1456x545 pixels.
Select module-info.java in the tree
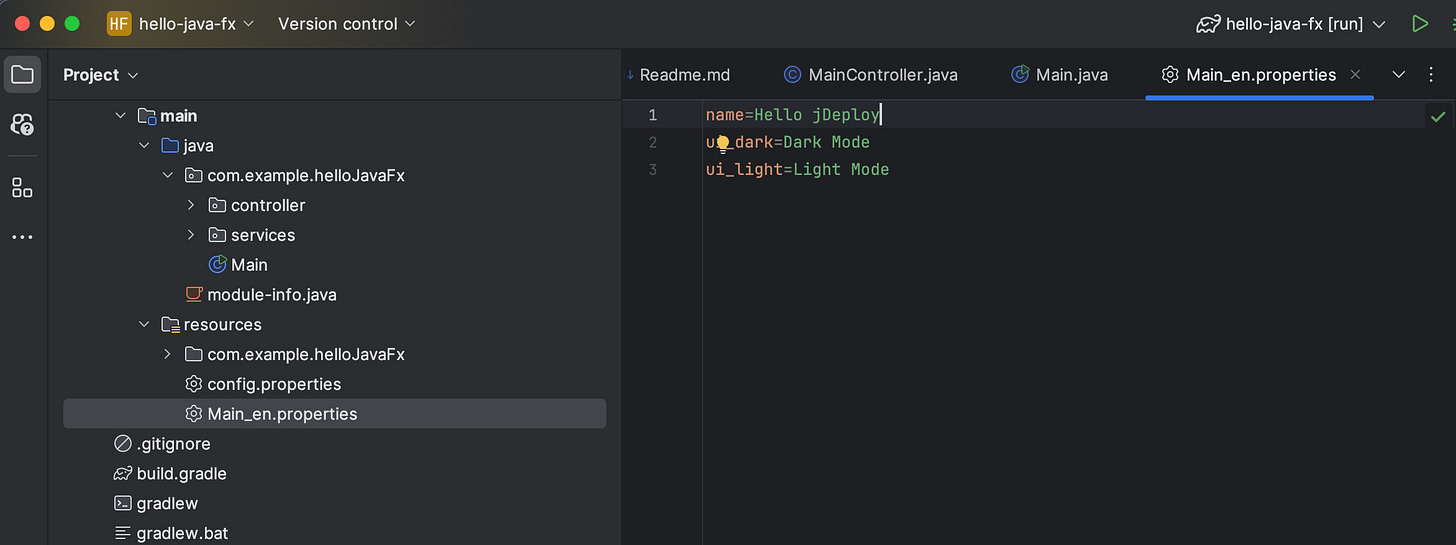pyautogui.click(x=272, y=295)
